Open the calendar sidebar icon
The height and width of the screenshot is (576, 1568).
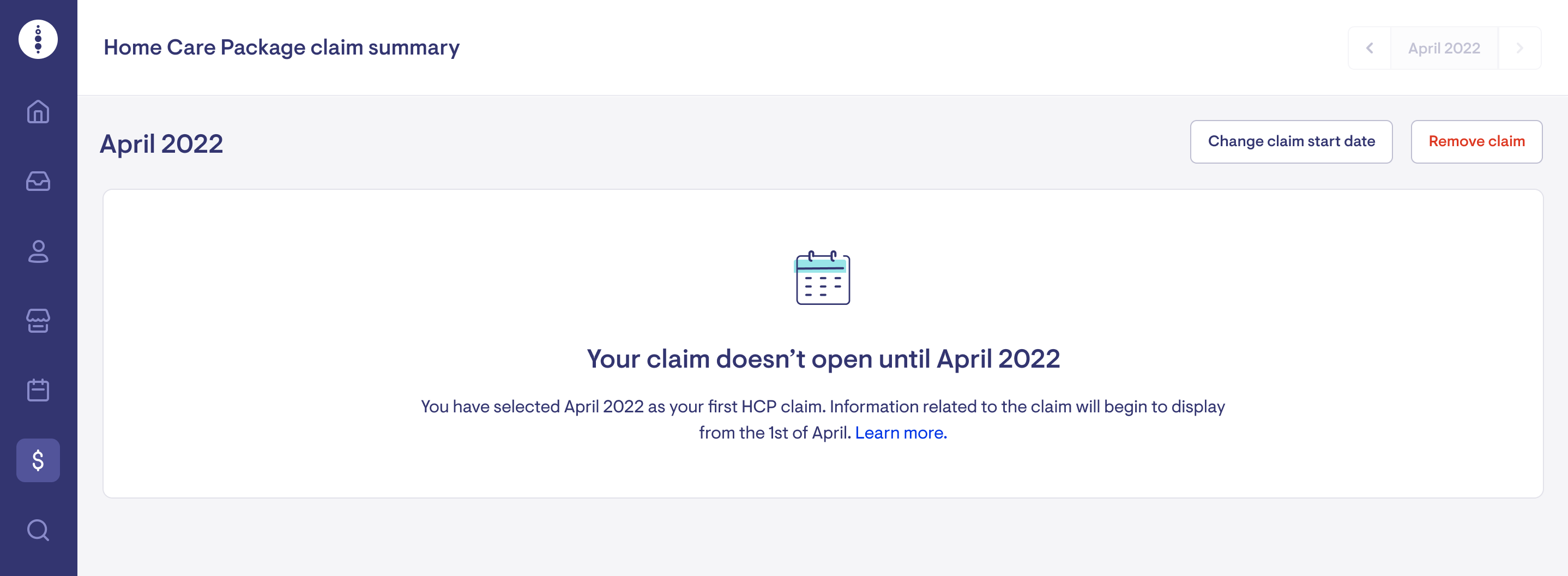click(x=38, y=391)
